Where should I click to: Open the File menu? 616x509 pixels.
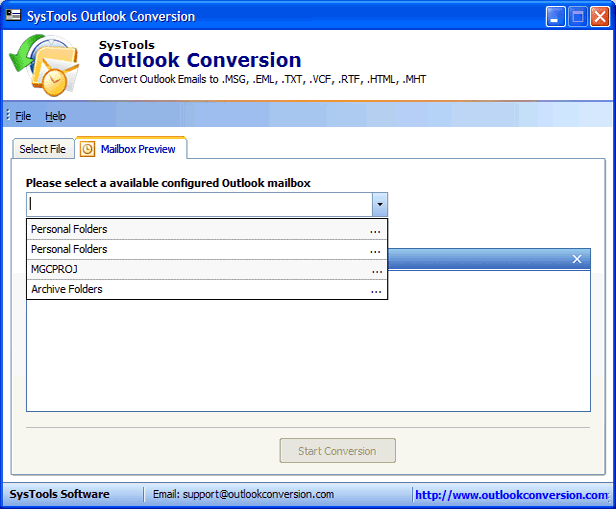point(23,116)
